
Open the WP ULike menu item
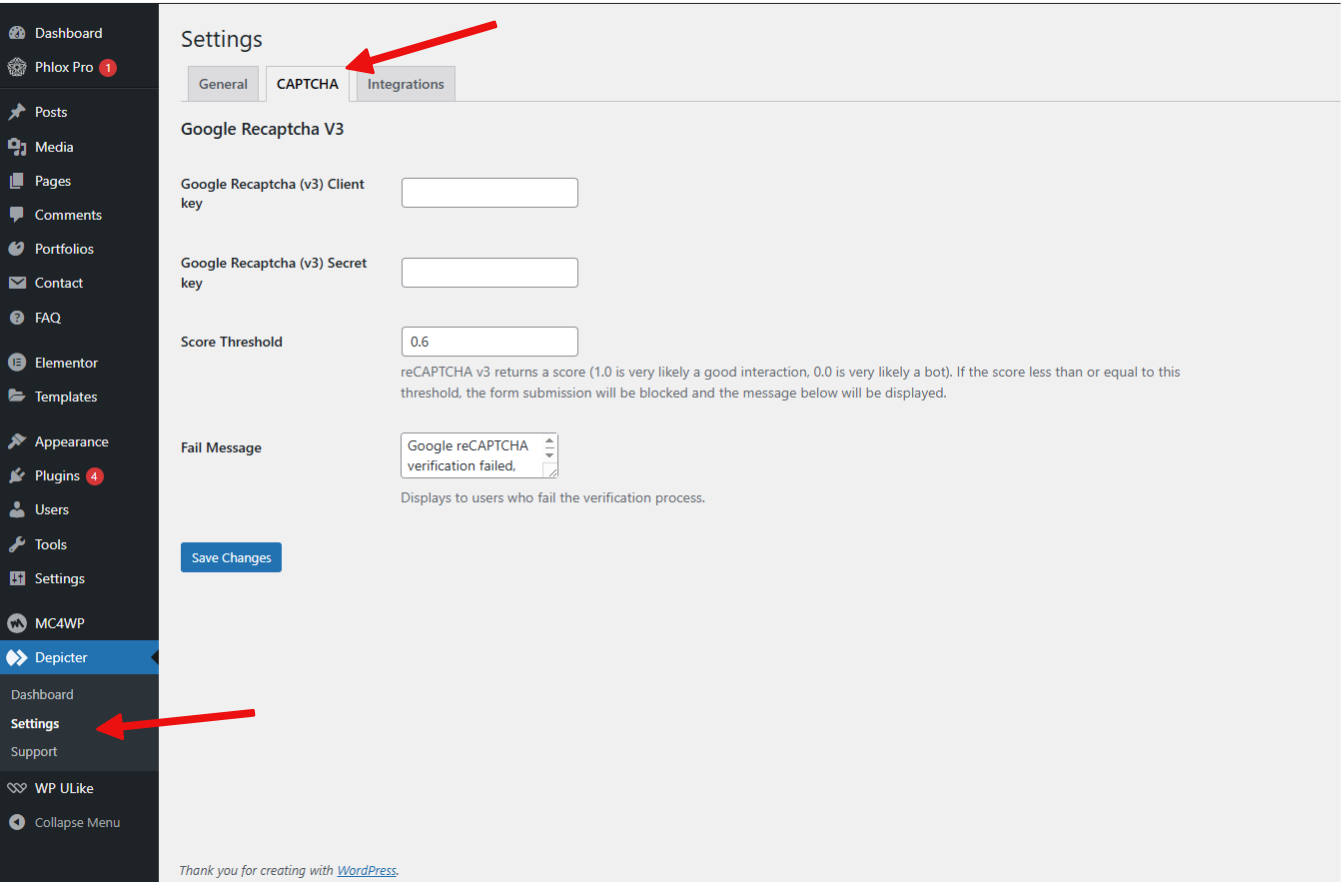pos(64,788)
